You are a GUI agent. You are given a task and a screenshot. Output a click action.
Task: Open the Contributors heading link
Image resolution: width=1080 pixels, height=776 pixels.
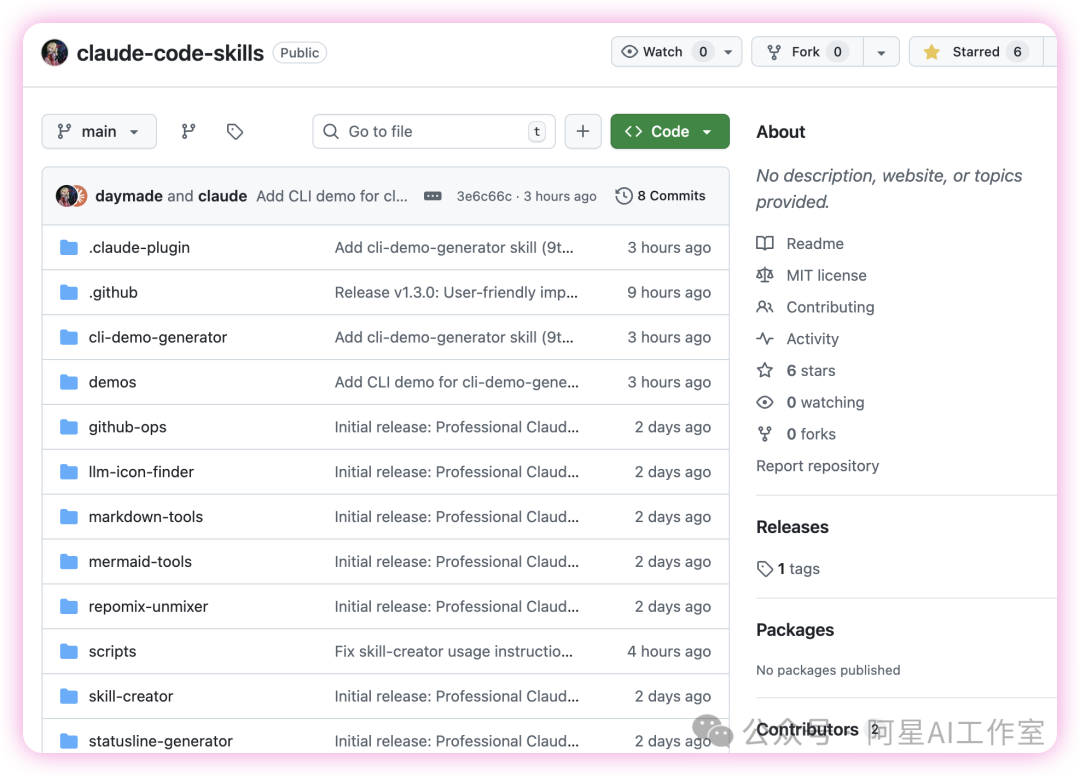click(807, 729)
